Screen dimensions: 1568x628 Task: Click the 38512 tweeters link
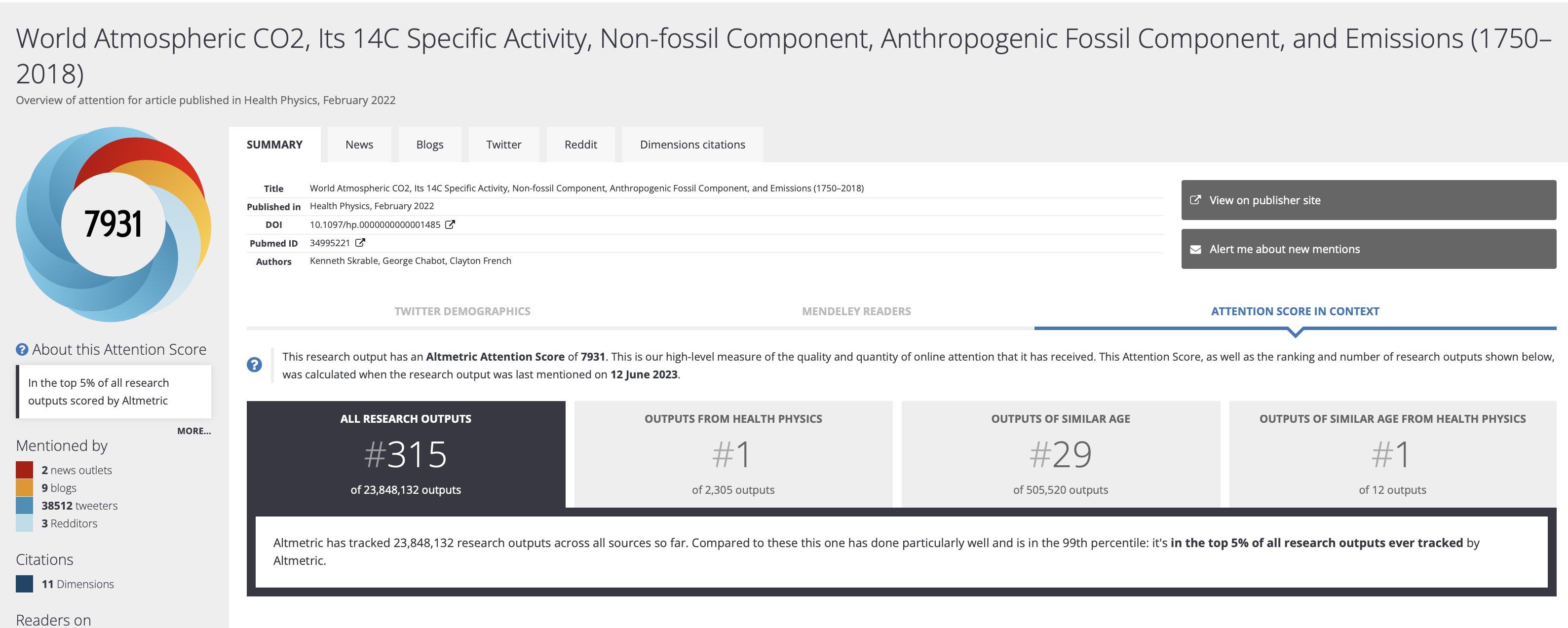tap(79, 506)
